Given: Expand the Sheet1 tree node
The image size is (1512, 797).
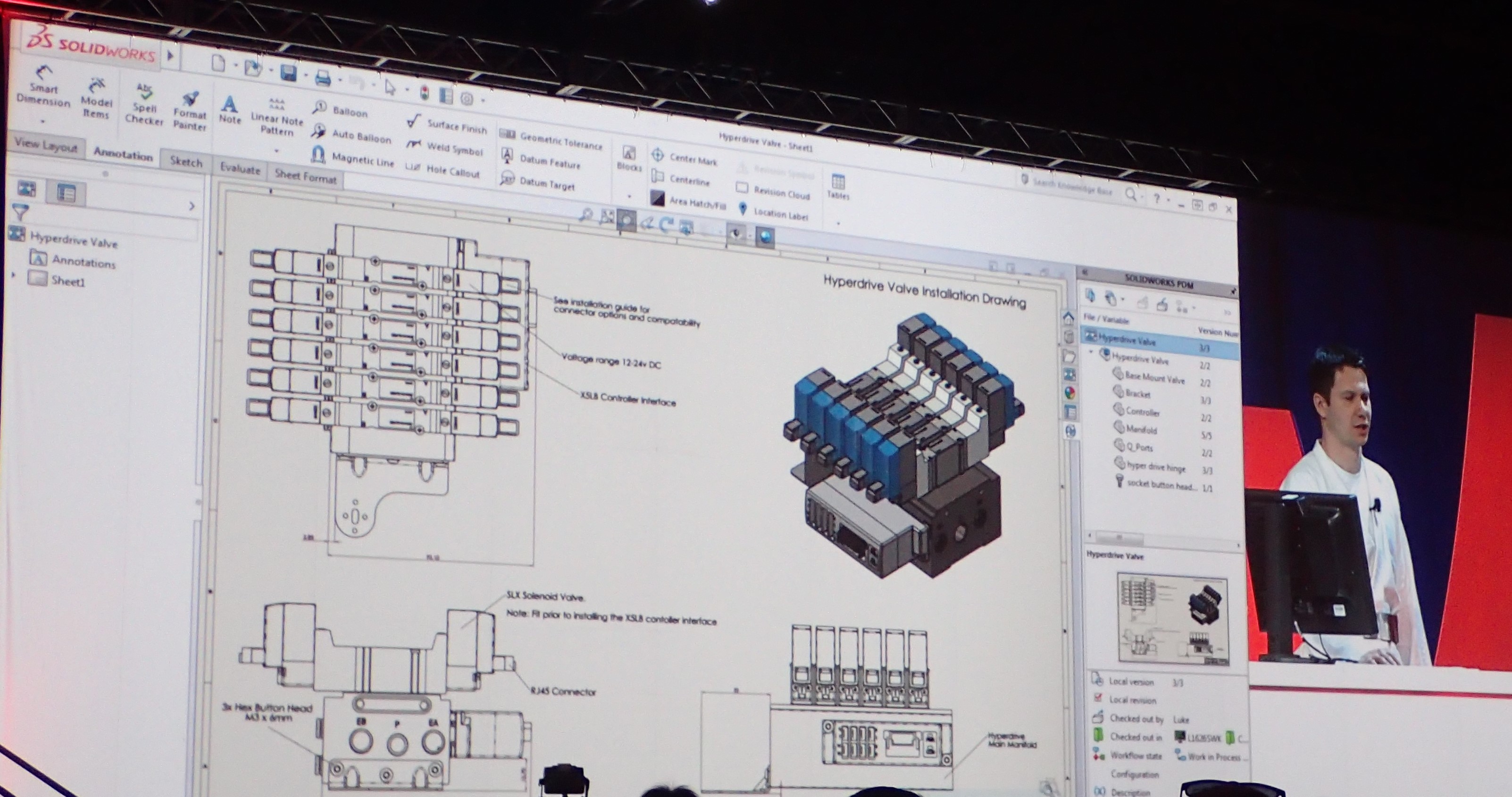Looking at the screenshot, I should (x=14, y=274).
